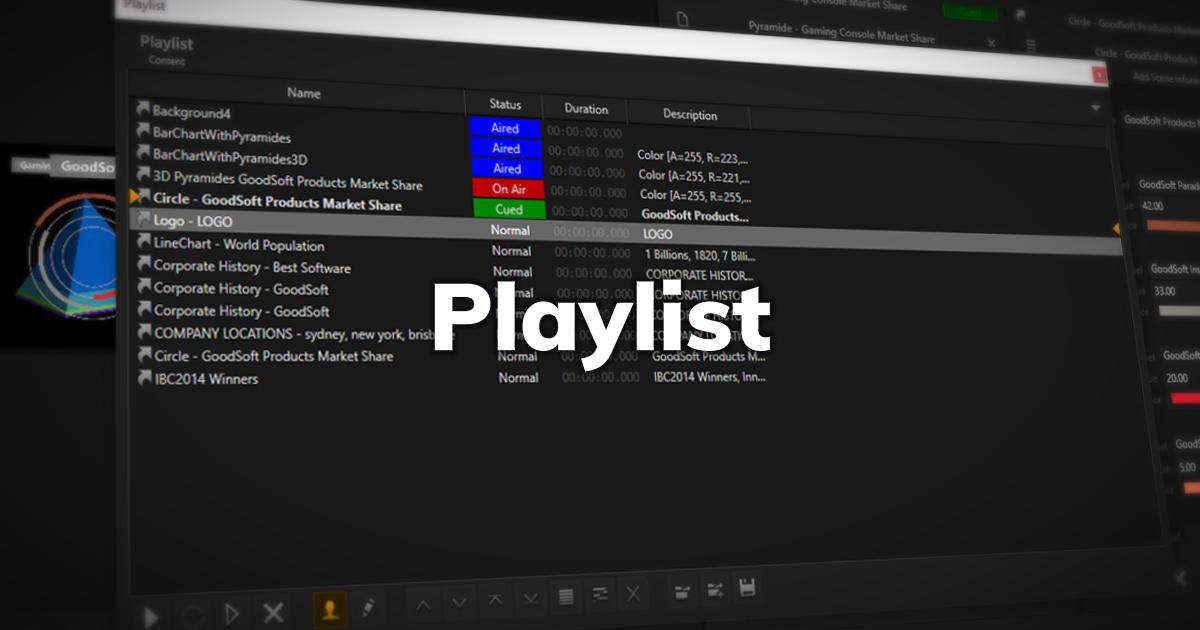This screenshot has width=1200, height=630.
Task: Select the pencil edit icon
Action: pyautogui.click(x=368, y=606)
